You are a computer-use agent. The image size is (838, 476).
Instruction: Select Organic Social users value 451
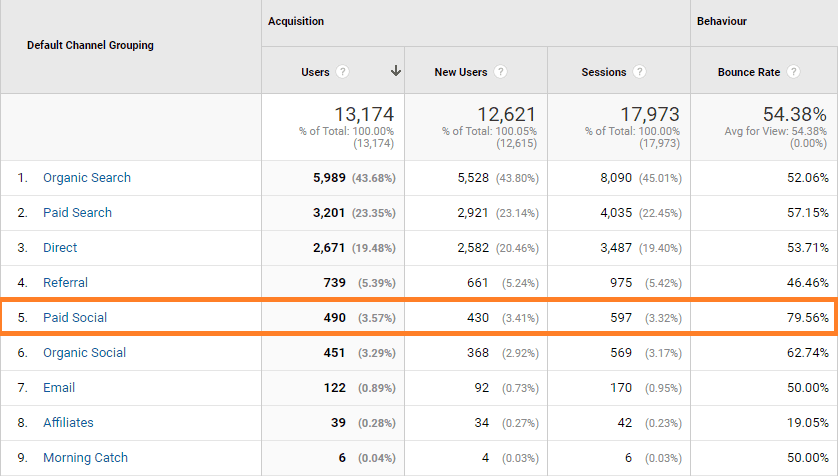point(334,353)
